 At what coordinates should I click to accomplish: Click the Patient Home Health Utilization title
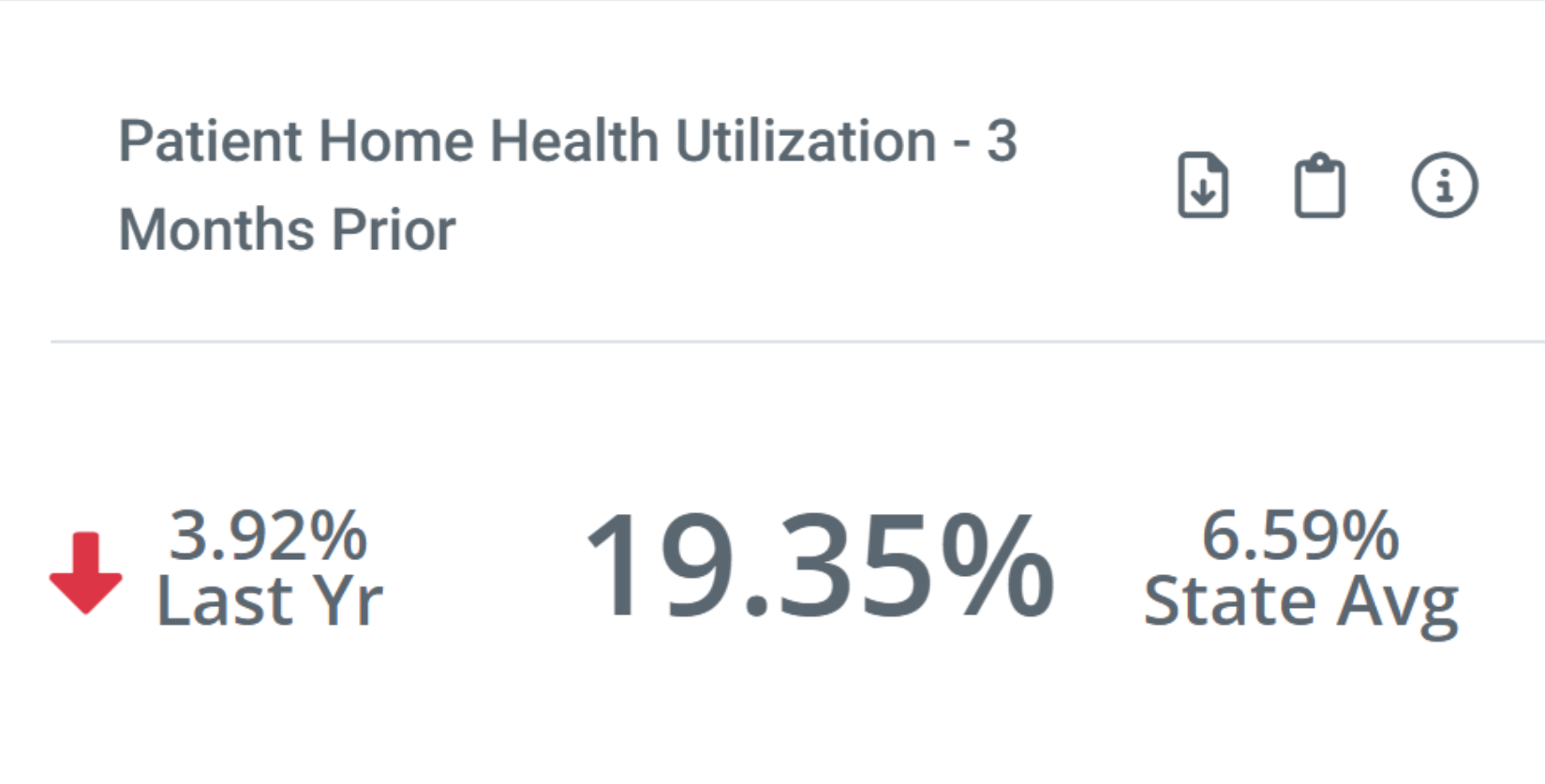click(568, 185)
